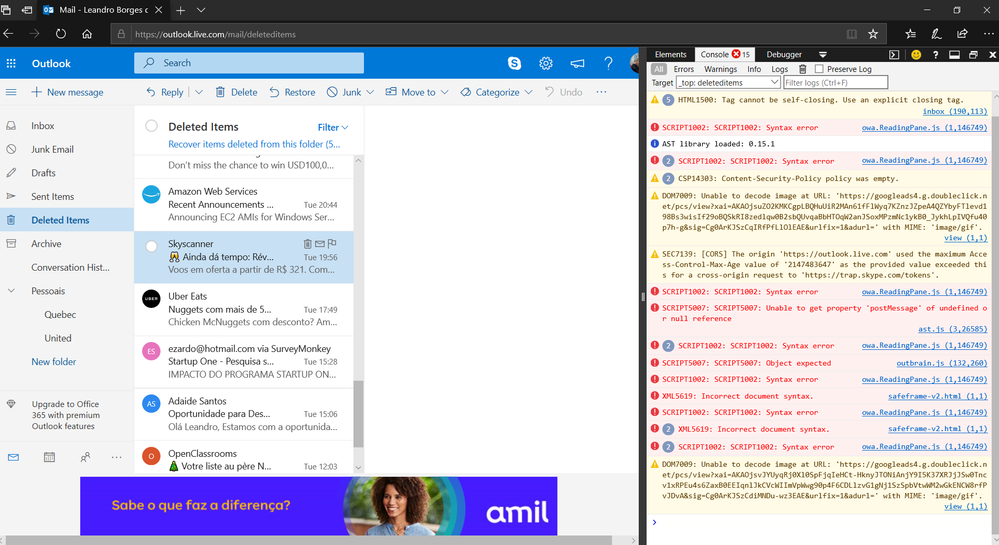This screenshot has width=999, height=545.
Task: Toggle All filter in console
Action: (x=659, y=69)
